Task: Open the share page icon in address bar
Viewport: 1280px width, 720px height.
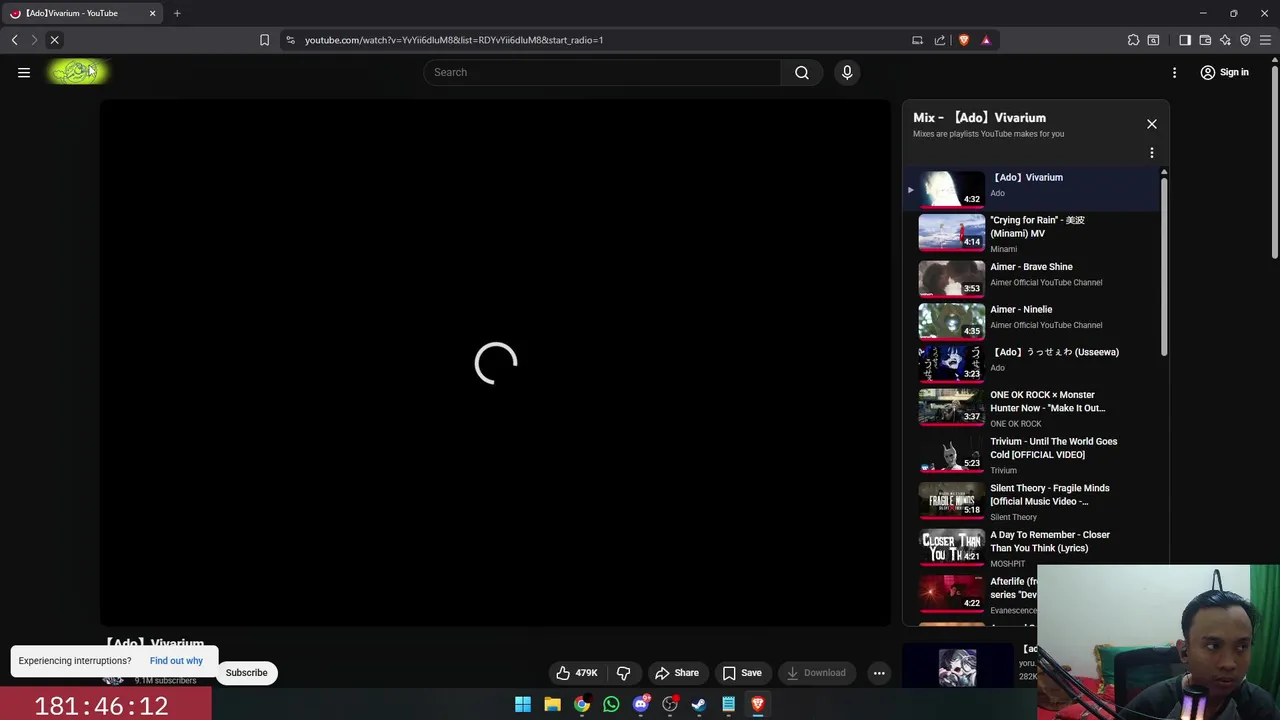Action: (940, 40)
